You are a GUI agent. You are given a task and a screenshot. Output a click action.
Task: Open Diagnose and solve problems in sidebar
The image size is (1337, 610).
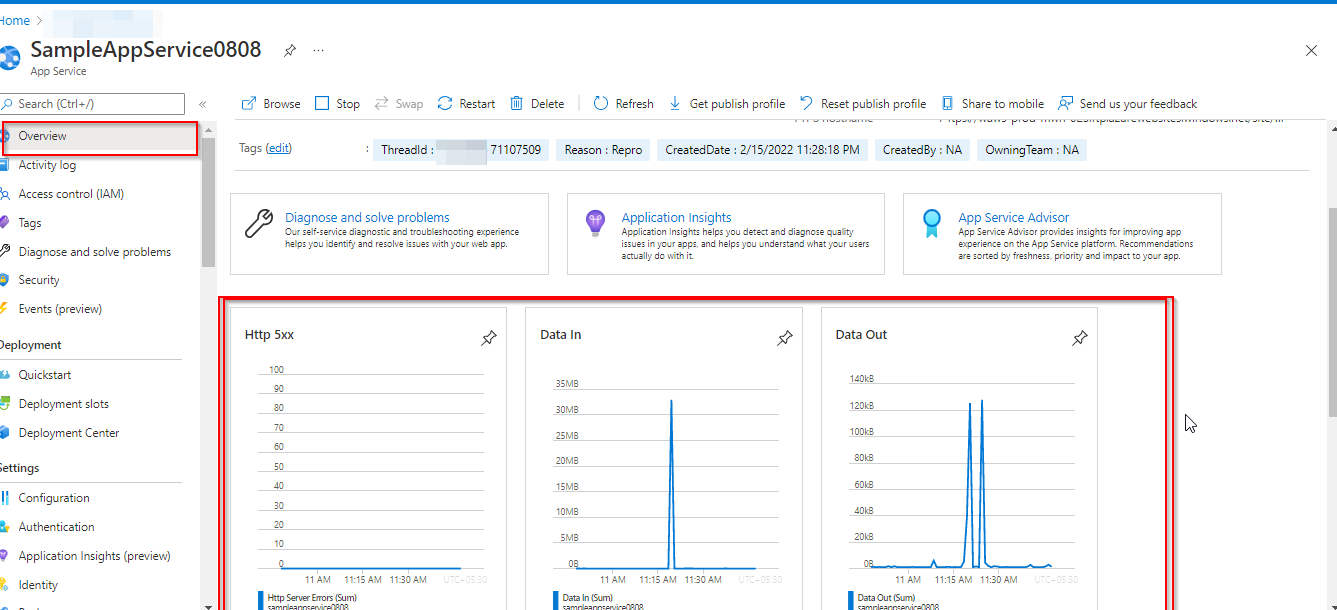pos(94,252)
